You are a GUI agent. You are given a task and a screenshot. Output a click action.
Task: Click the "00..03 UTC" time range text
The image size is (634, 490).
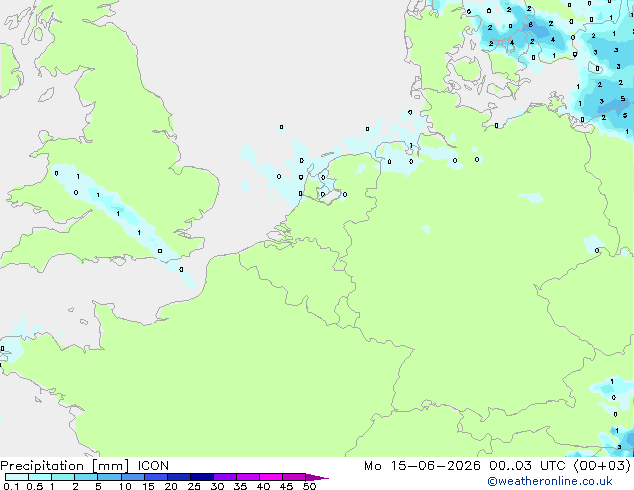527,466
